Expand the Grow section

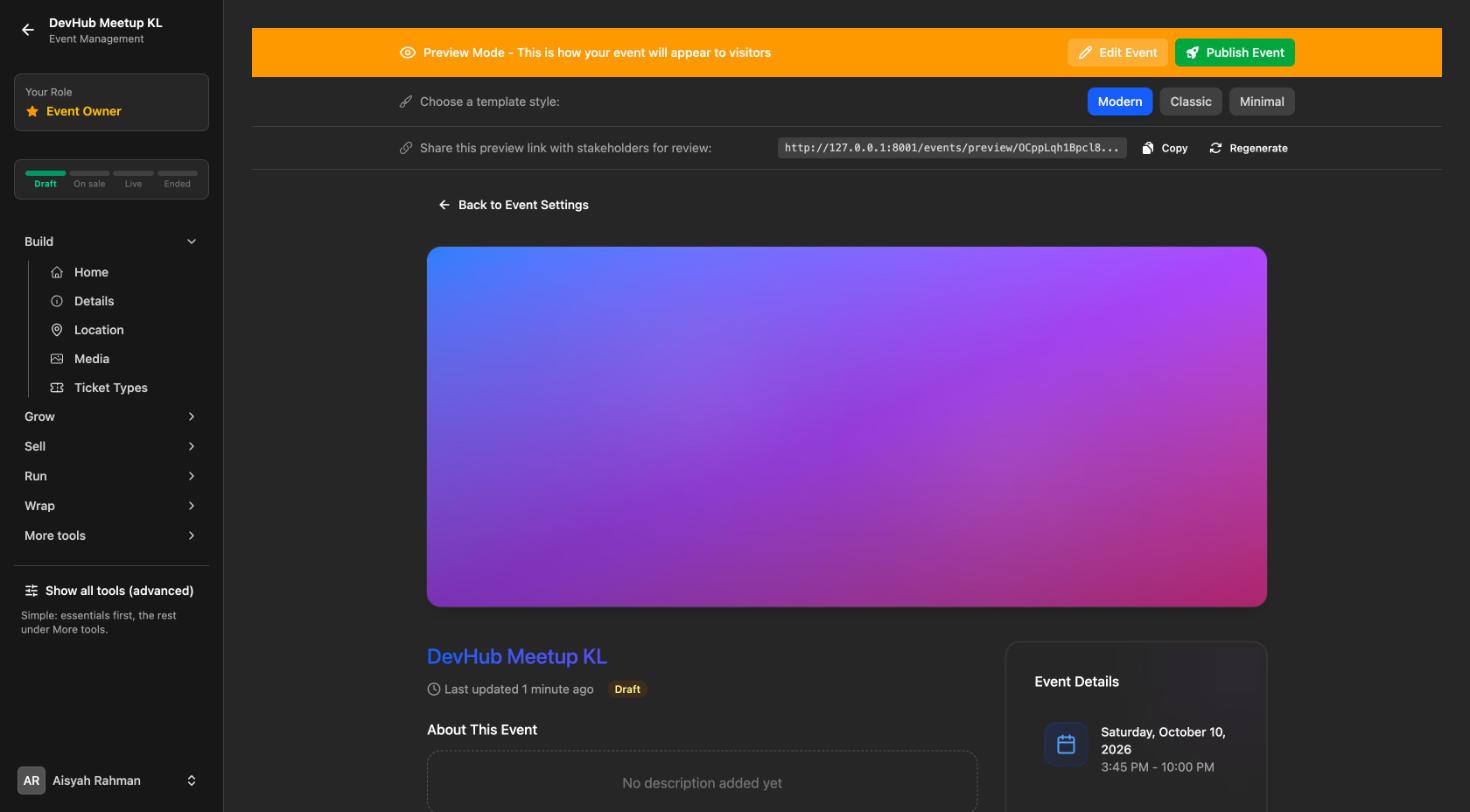coord(111,417)
